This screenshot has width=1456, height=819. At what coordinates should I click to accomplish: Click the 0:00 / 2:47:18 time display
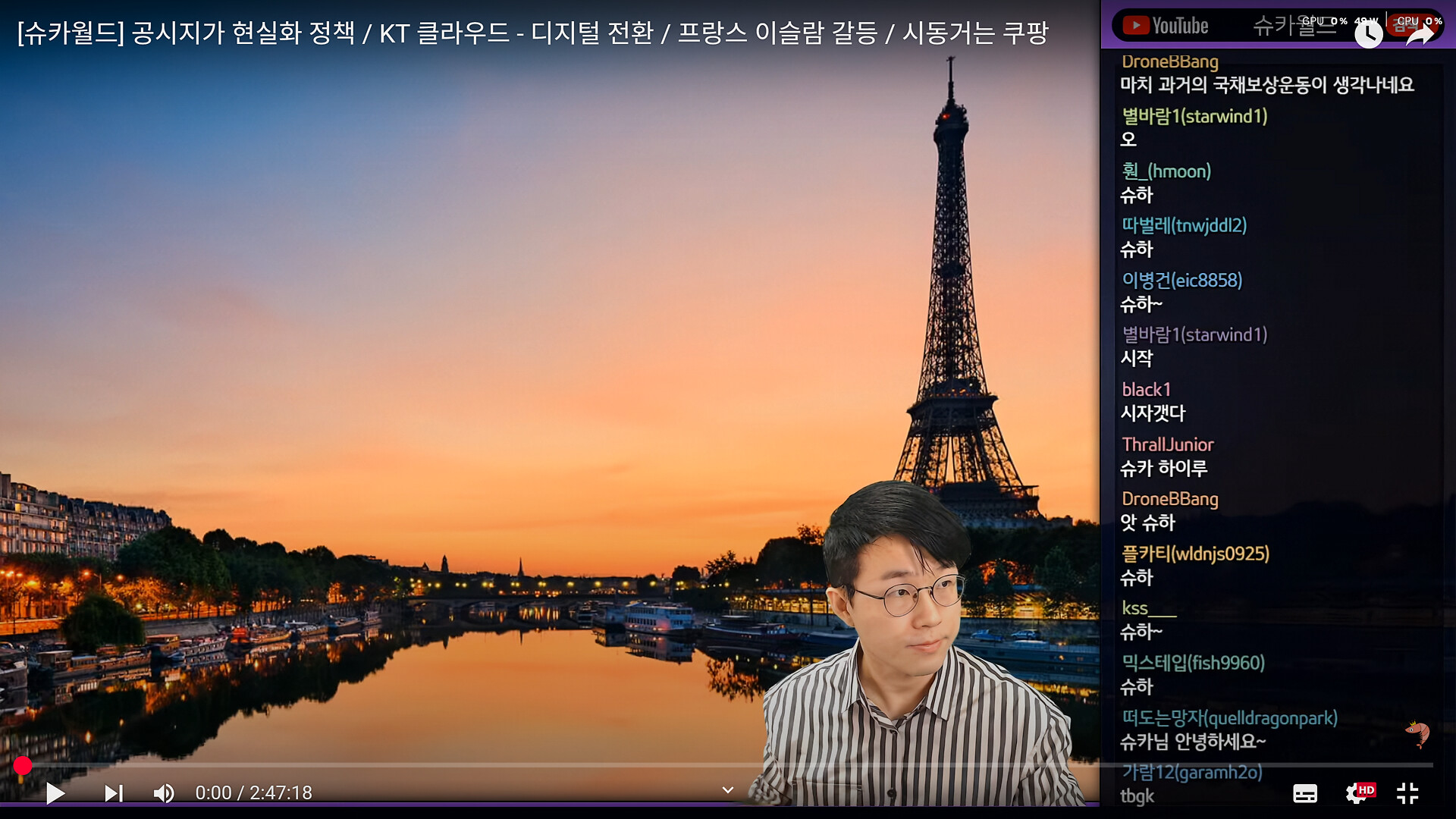253,793
